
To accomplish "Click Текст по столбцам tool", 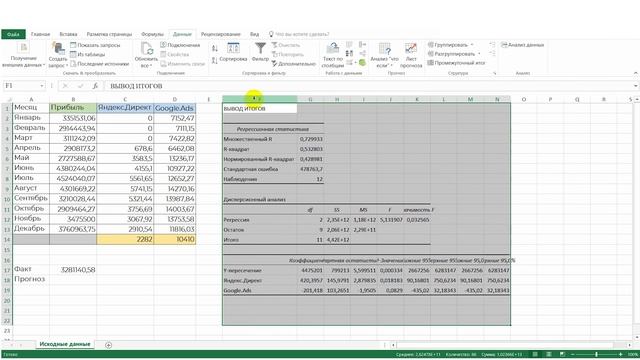I will point(333,55).
